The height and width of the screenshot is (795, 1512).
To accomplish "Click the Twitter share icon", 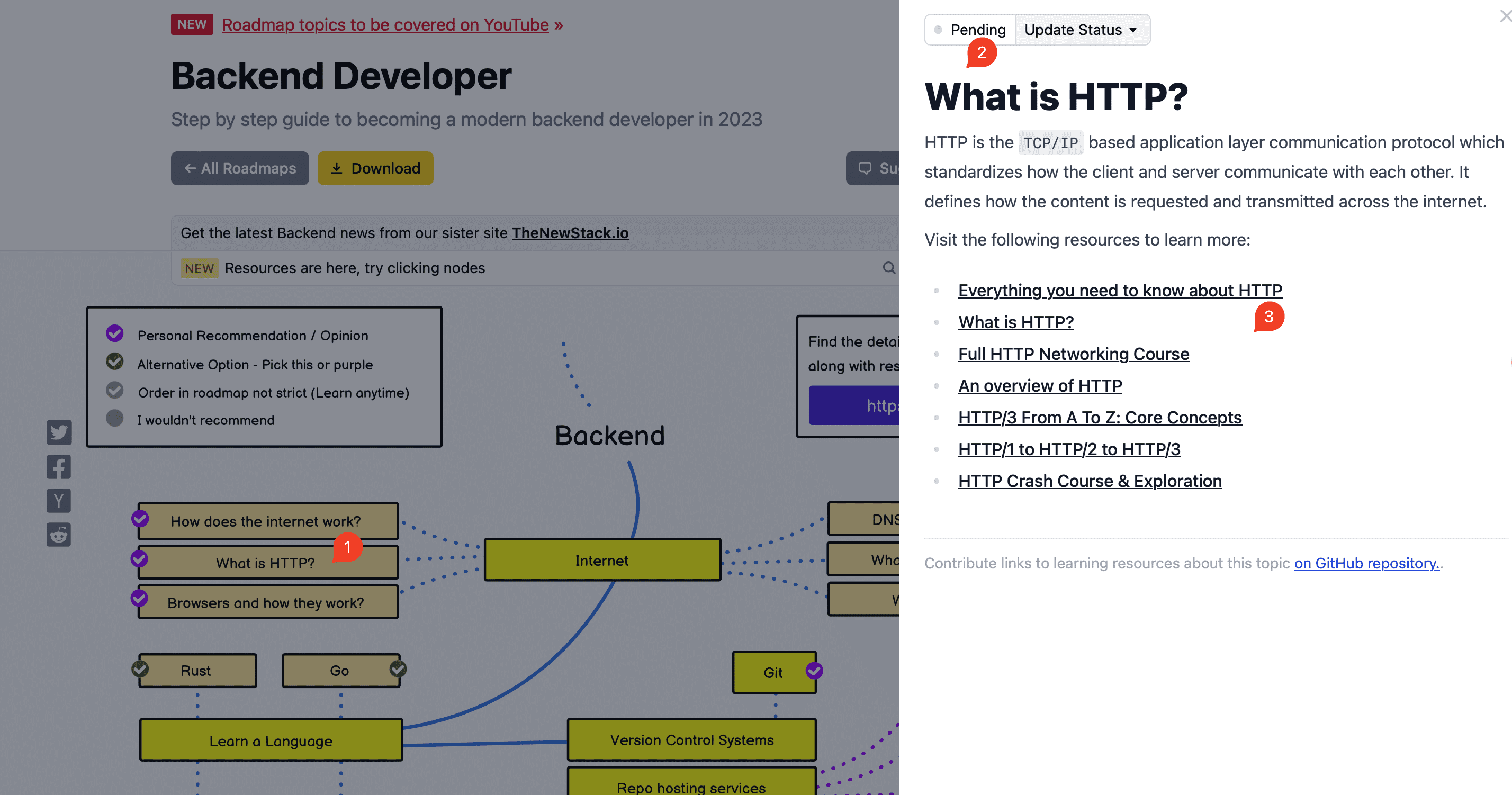I will point(58,432).
